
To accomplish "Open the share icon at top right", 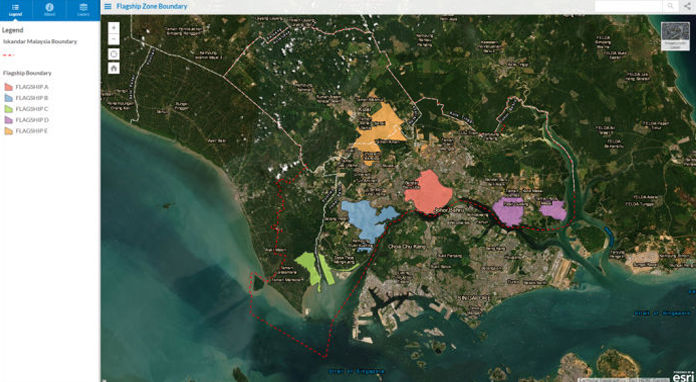I will coord(688,6).
